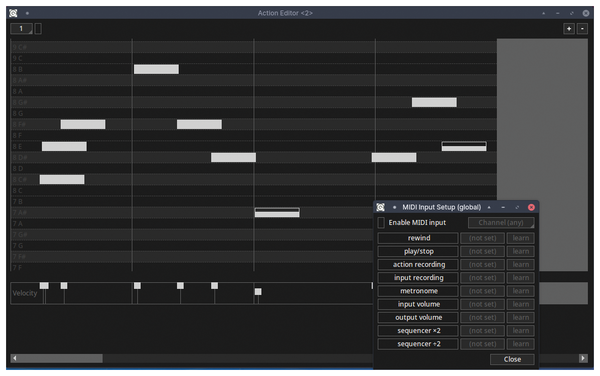The height and width of the screenshot is (376, 600).
Task: Select the note on the 8 C# row
Action: 62,179
